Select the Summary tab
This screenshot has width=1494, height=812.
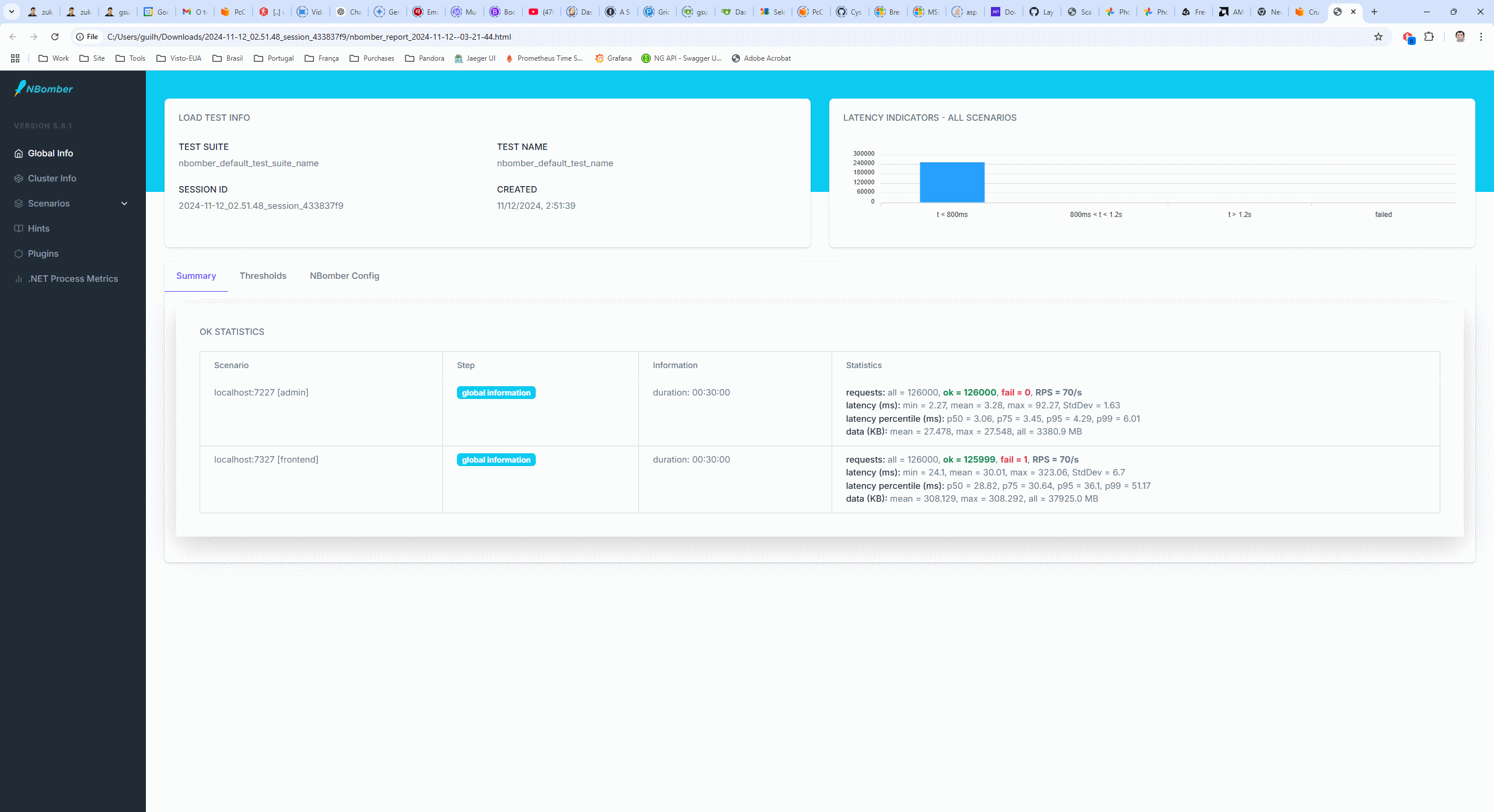point(196,276)
